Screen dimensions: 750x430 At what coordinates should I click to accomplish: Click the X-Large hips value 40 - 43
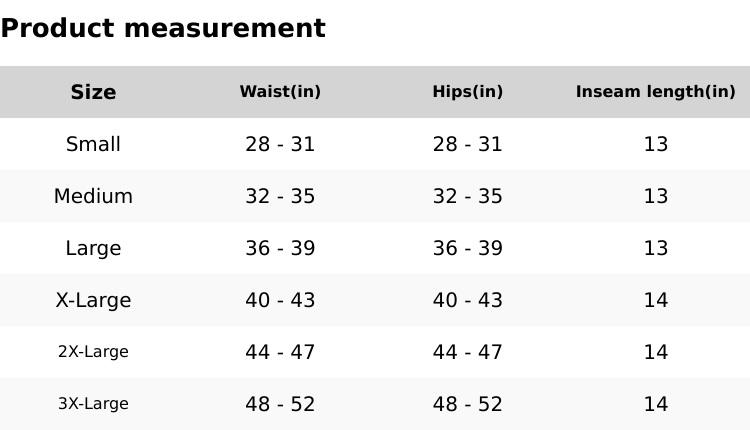[467, 300]
